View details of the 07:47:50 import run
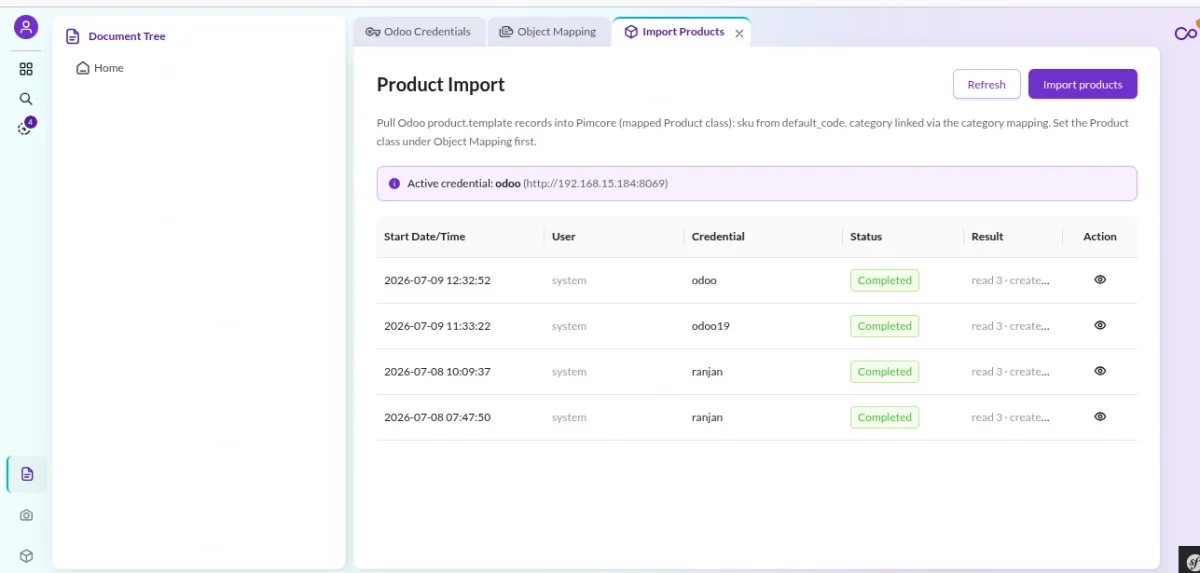The width and height of the screenshot is (1200, 573). tap(1100, 417)
